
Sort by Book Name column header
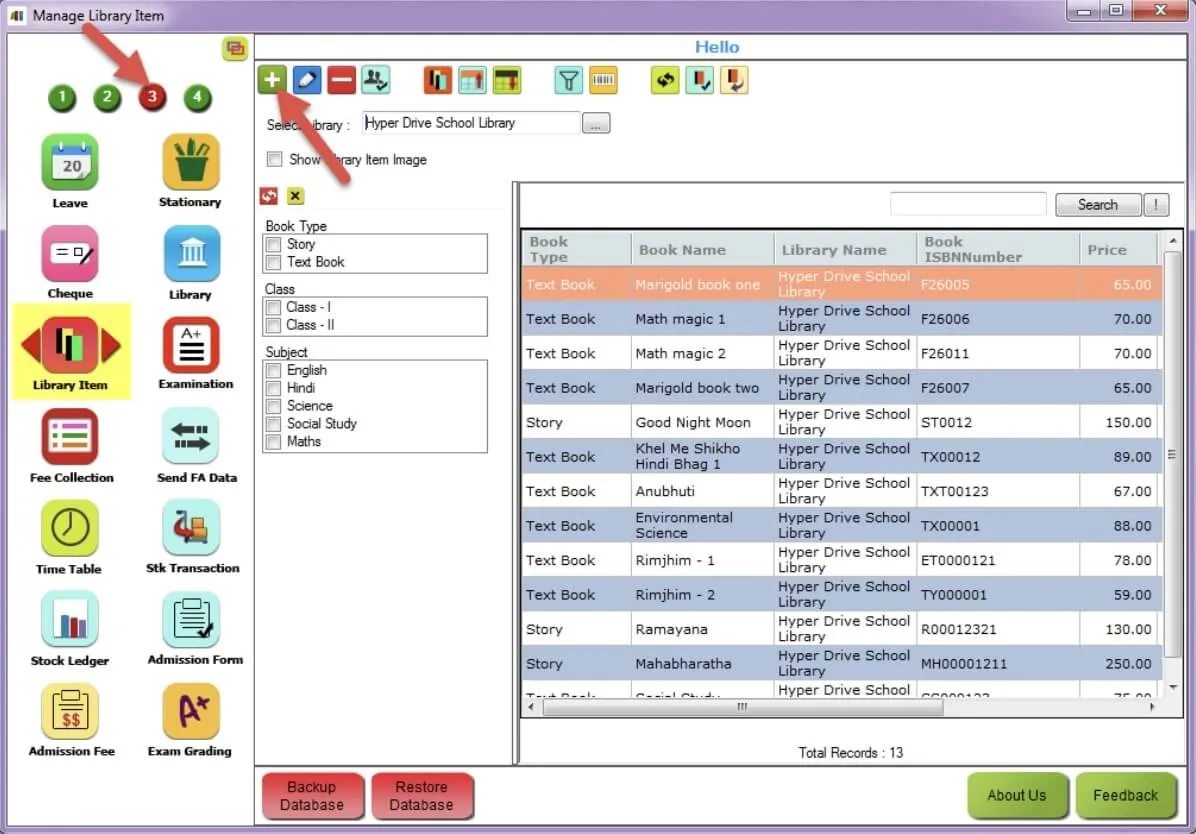[702, 250]
